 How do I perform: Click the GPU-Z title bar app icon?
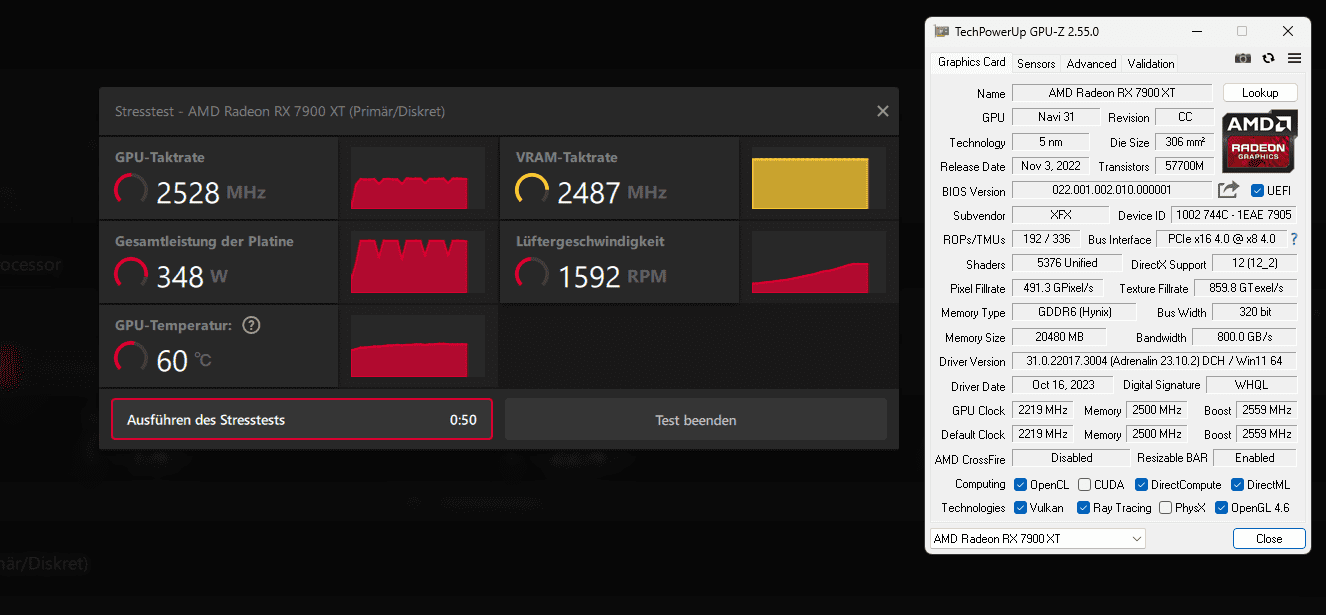(x=942, y=31)
